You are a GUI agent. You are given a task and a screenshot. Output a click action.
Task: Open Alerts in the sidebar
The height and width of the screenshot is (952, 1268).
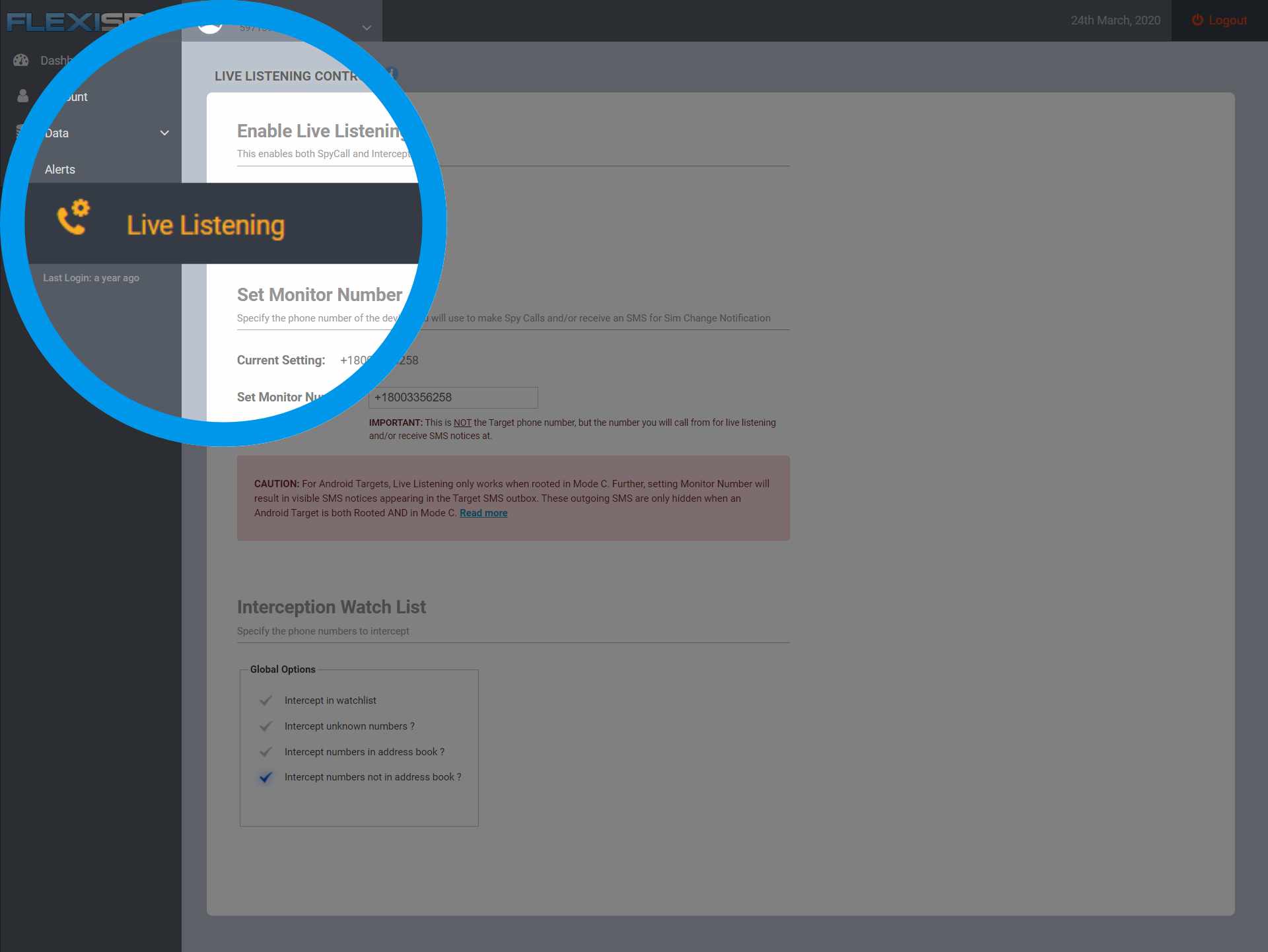click(60, 170)
